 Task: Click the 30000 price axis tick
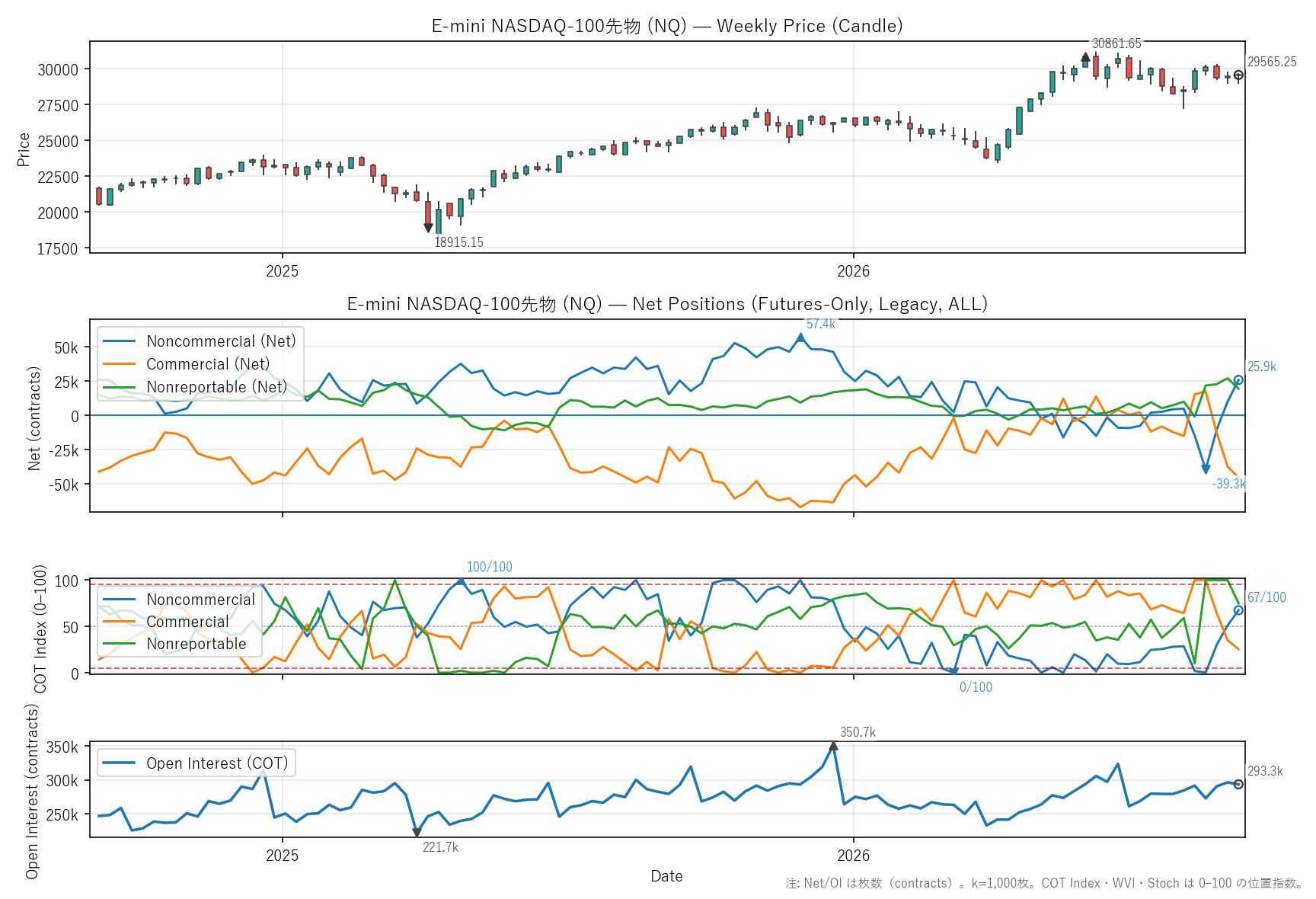58,69
